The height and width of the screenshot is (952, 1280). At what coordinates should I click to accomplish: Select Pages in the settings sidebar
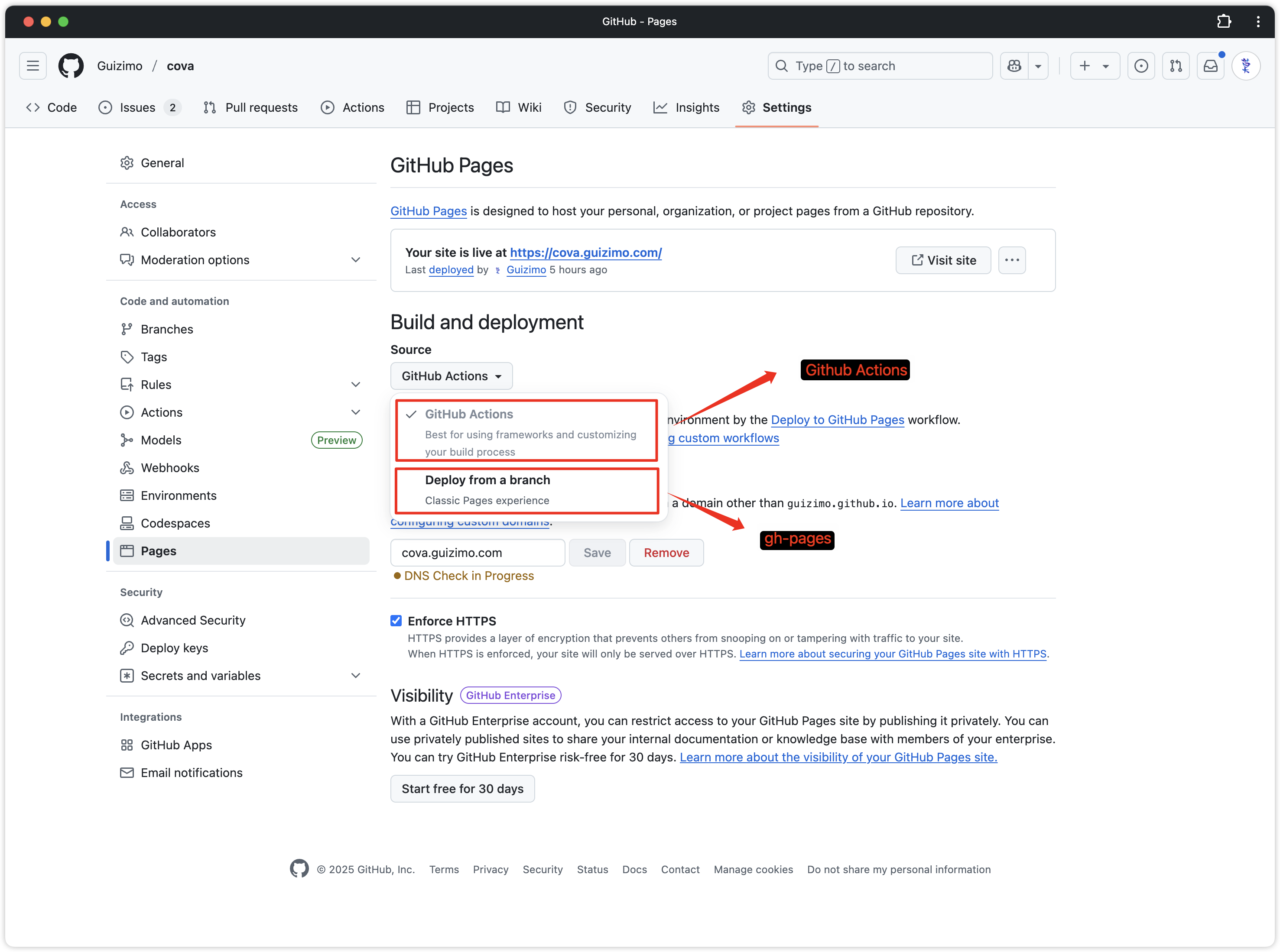[x=241, y=550]
